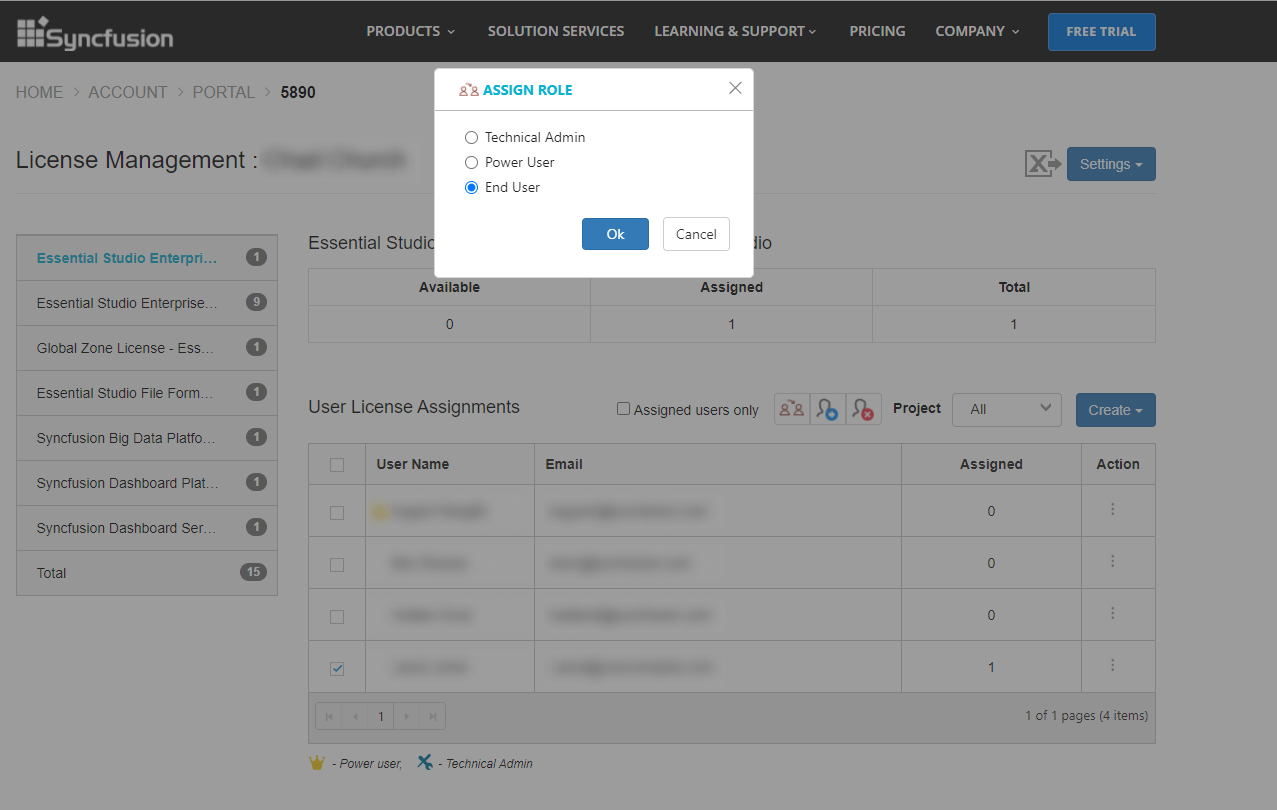
Task: Click the Syncfusion logo
Action: click(x=95, y=33)
